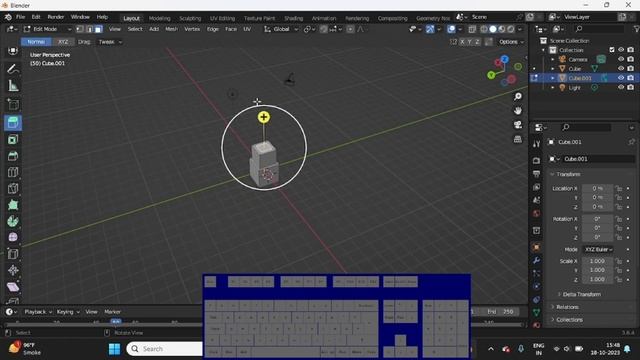Toggle X-ray view in header

(472, 29)
